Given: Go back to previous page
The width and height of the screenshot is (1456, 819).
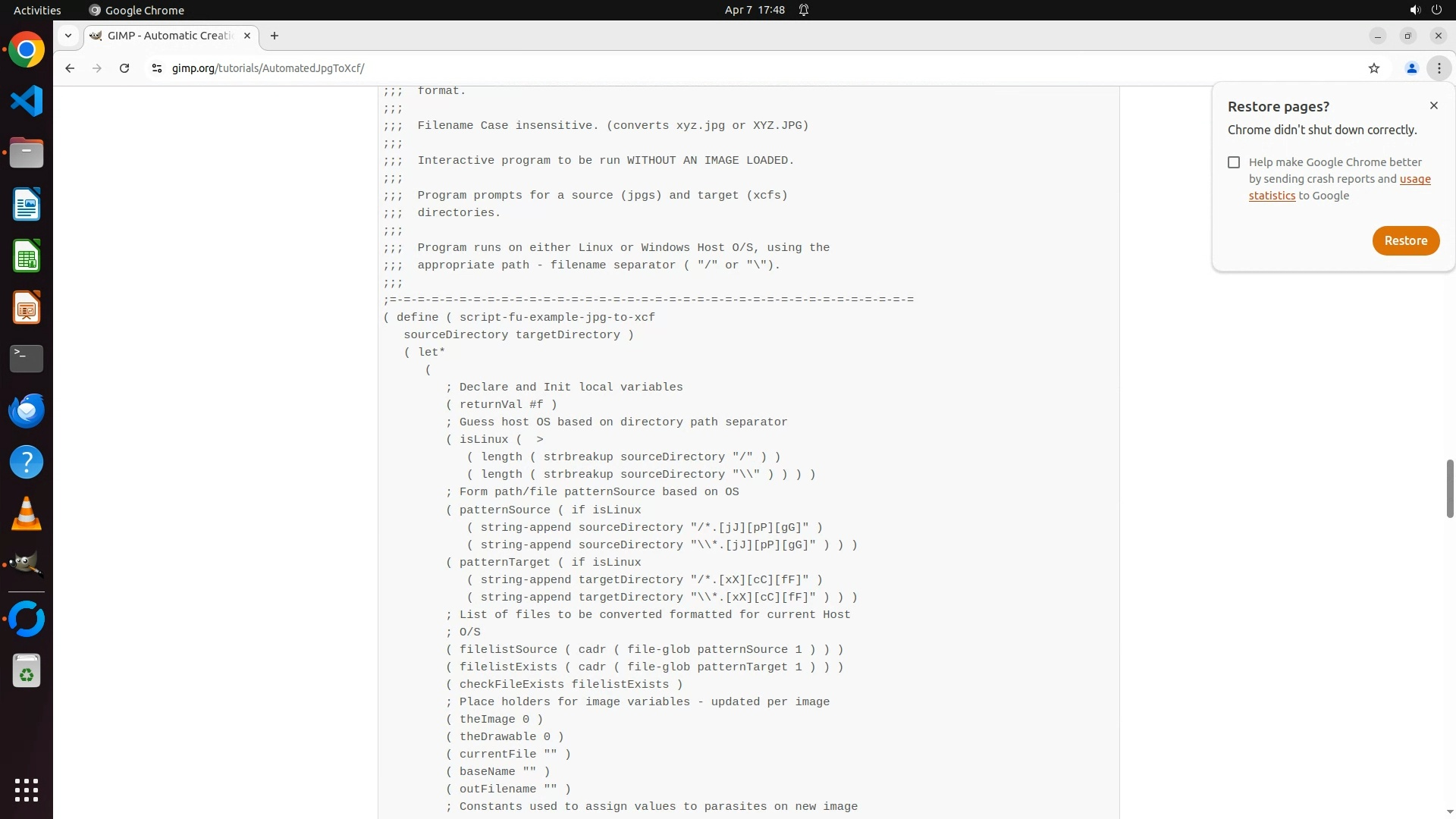Looking at the screenshot, I should (70, 68).
